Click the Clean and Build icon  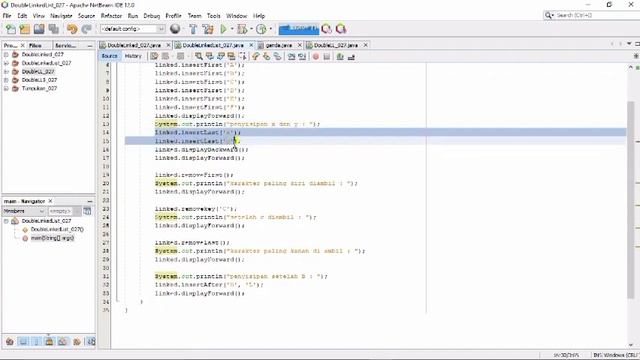coord(208,29)
